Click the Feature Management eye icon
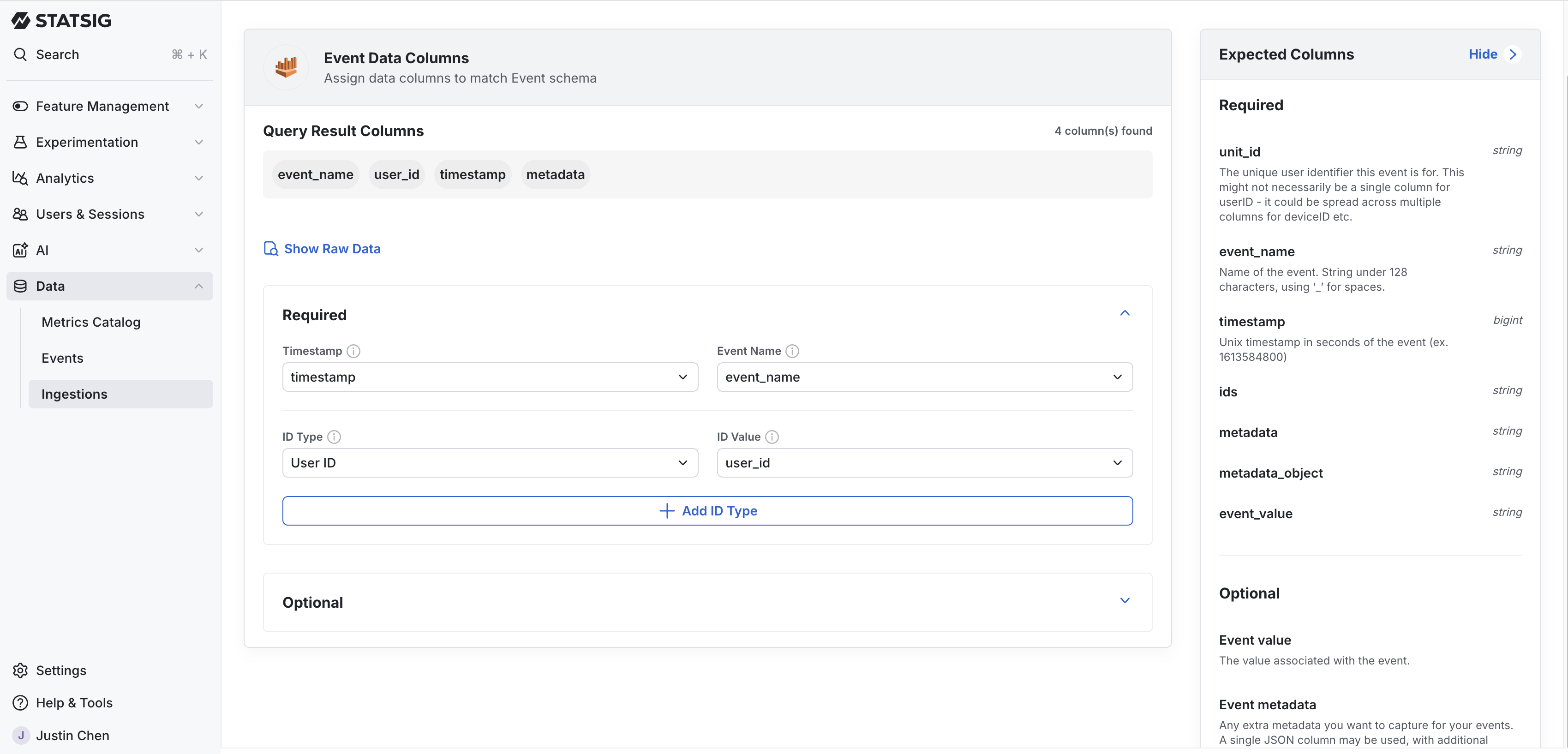Viewport: 1568px width, 754px height. tap(20, 106)
